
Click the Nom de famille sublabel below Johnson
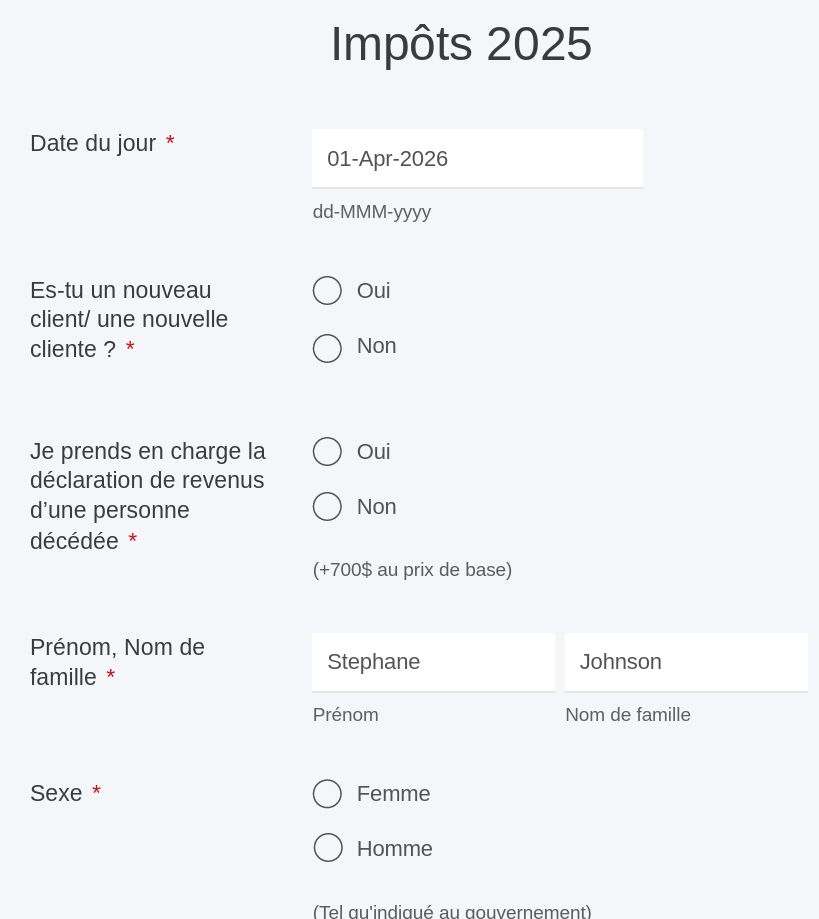pyautogui.click(x=628, y=715)
